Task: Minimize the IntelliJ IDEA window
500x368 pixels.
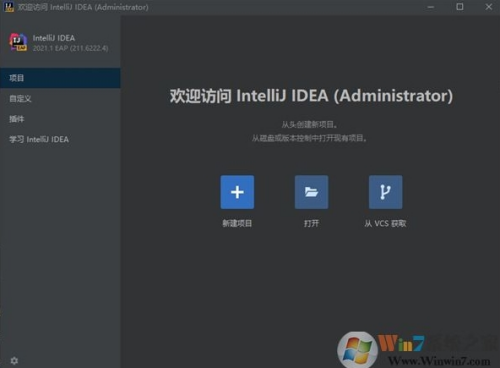Action: (431, 7)
